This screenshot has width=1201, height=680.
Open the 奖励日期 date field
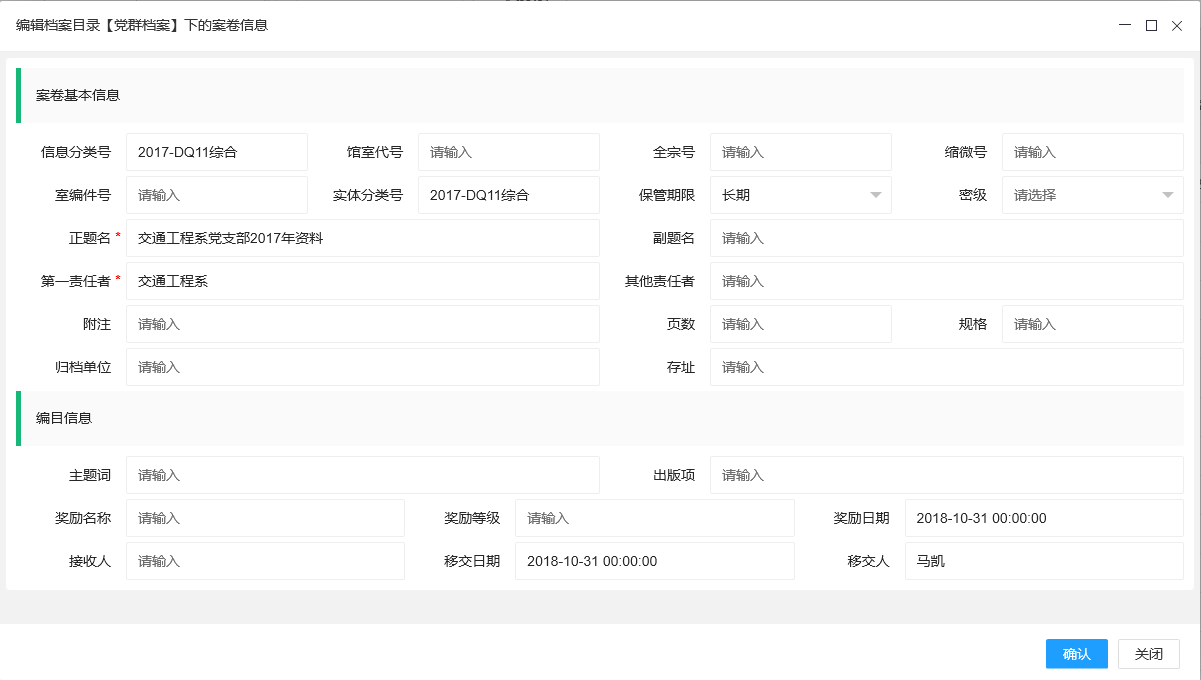click(1043, 518)
